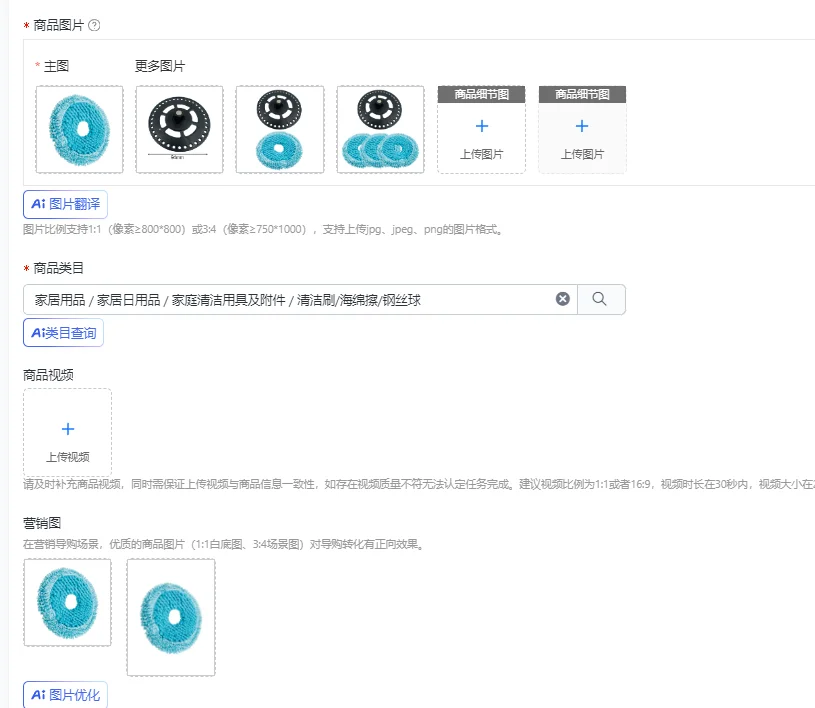
Task: Open the Ai类目查询 tool
Action: [63, 333]
